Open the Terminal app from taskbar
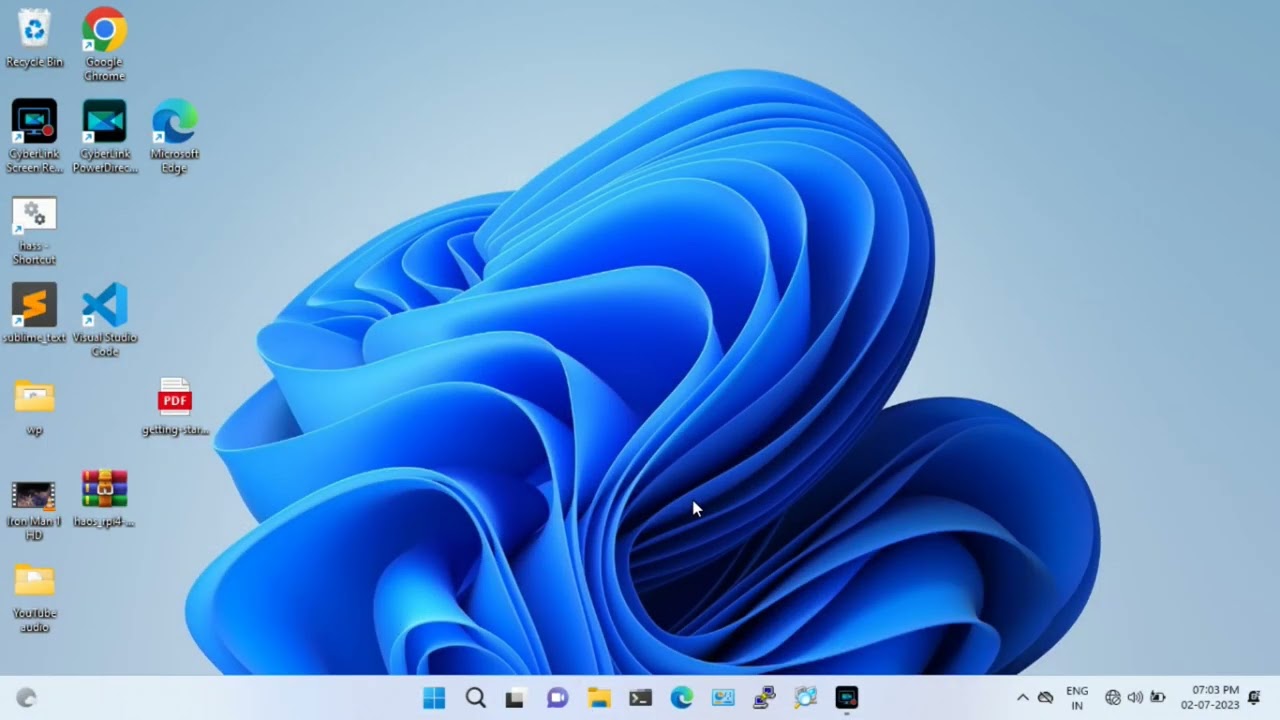 [640, 698]
